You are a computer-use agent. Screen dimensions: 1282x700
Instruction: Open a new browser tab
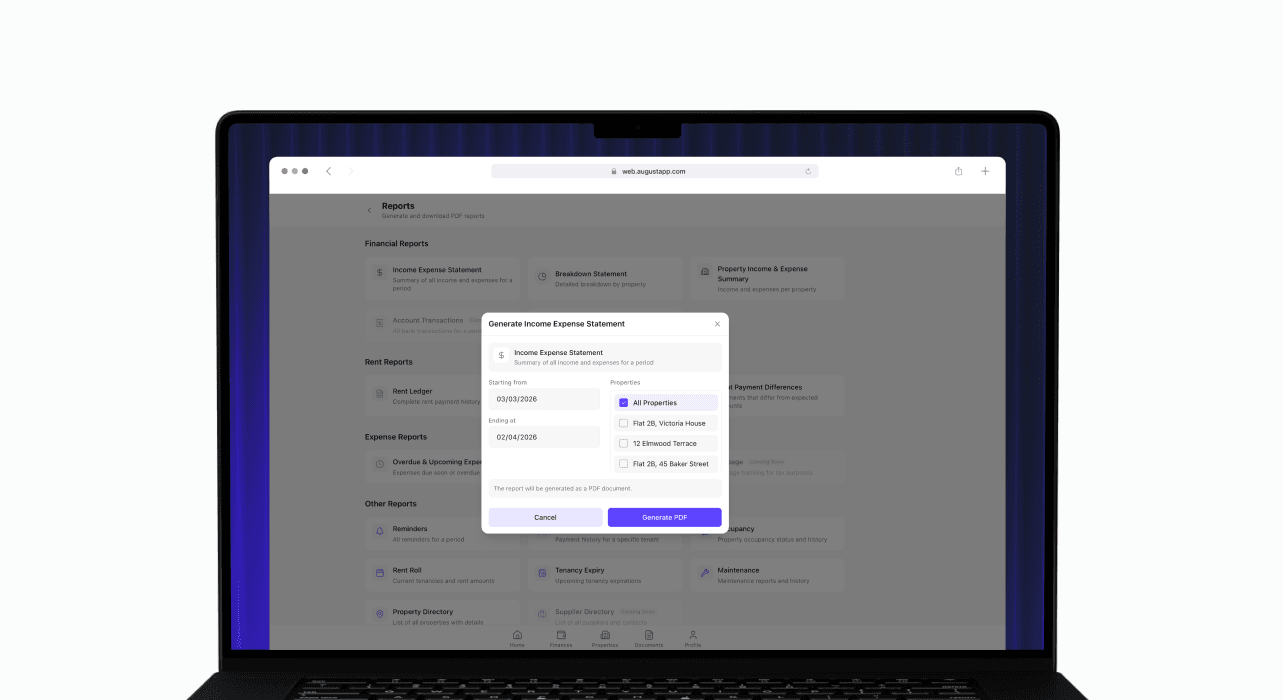coord(985,171)
